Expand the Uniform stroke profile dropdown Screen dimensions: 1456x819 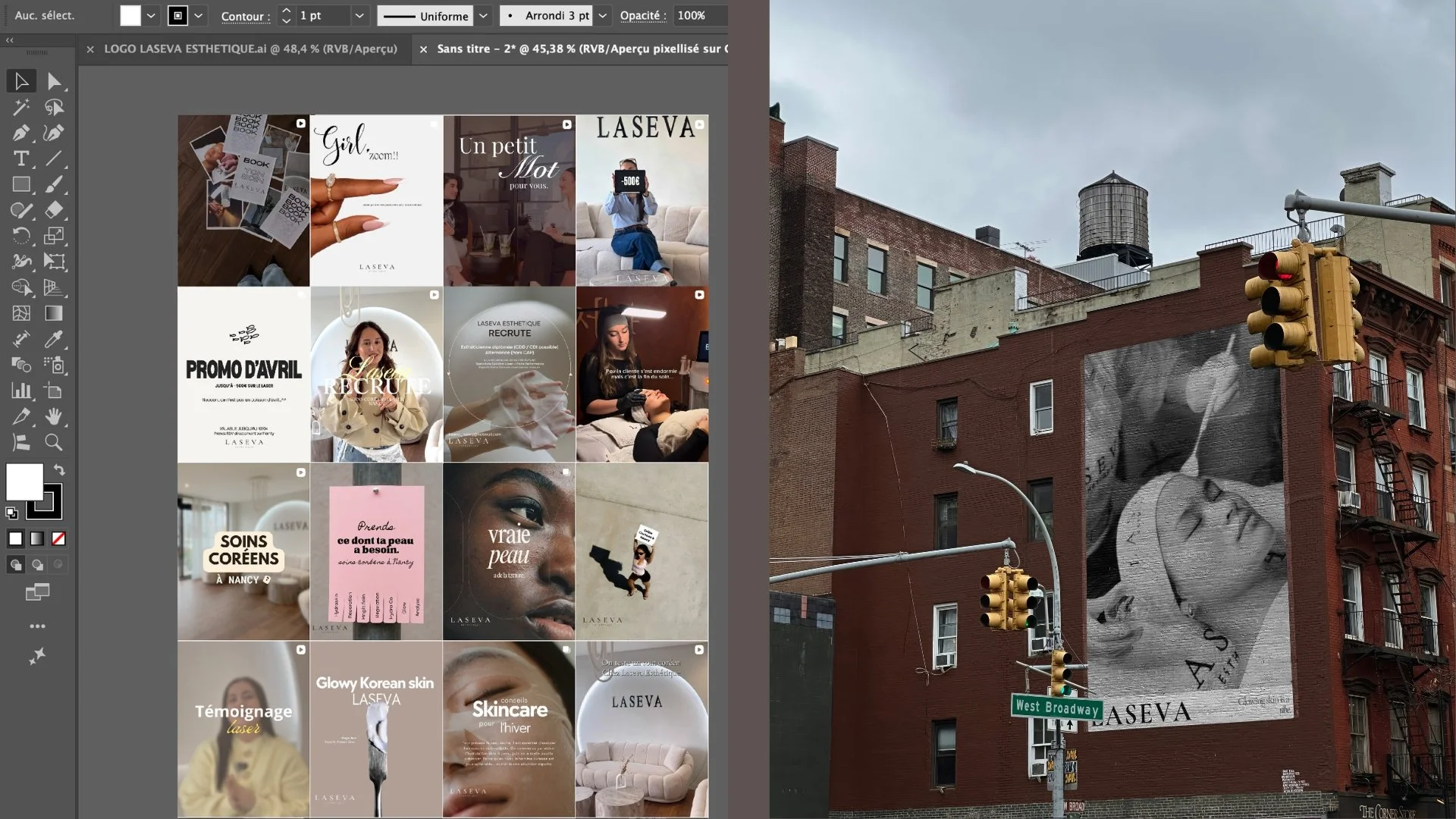coord(484,15)
